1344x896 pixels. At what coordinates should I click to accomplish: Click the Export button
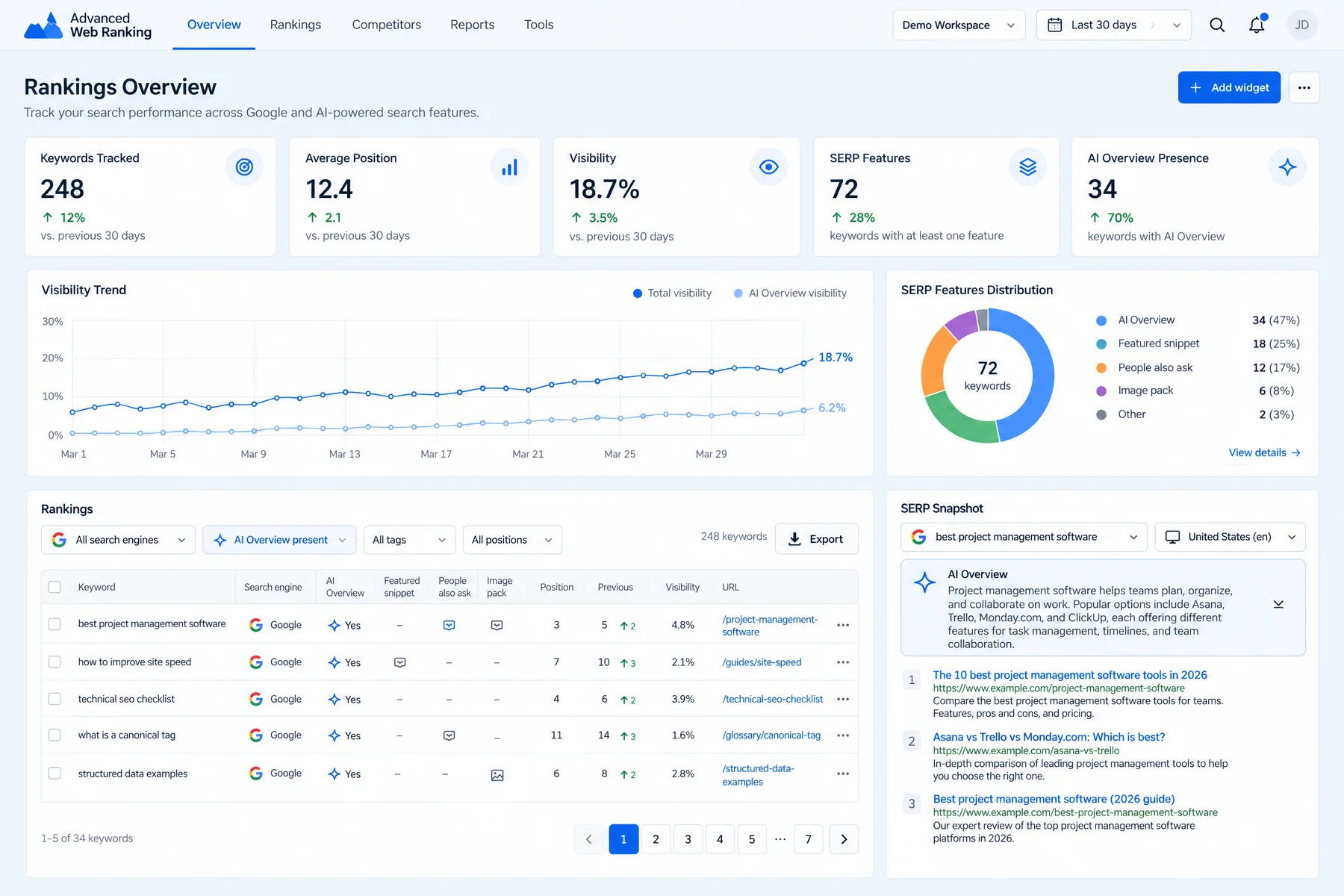click(x=816, y=539)
